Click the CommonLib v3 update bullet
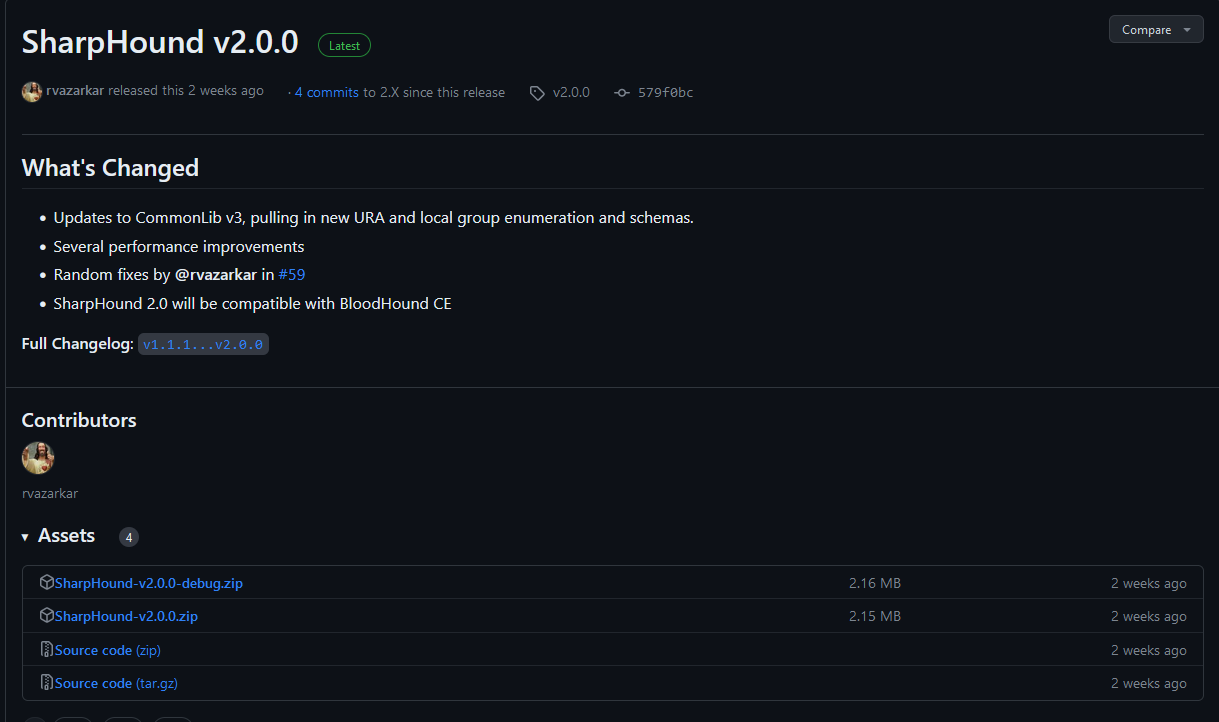The width and height of the screenshot is (1219, 722). coord(374,217)
